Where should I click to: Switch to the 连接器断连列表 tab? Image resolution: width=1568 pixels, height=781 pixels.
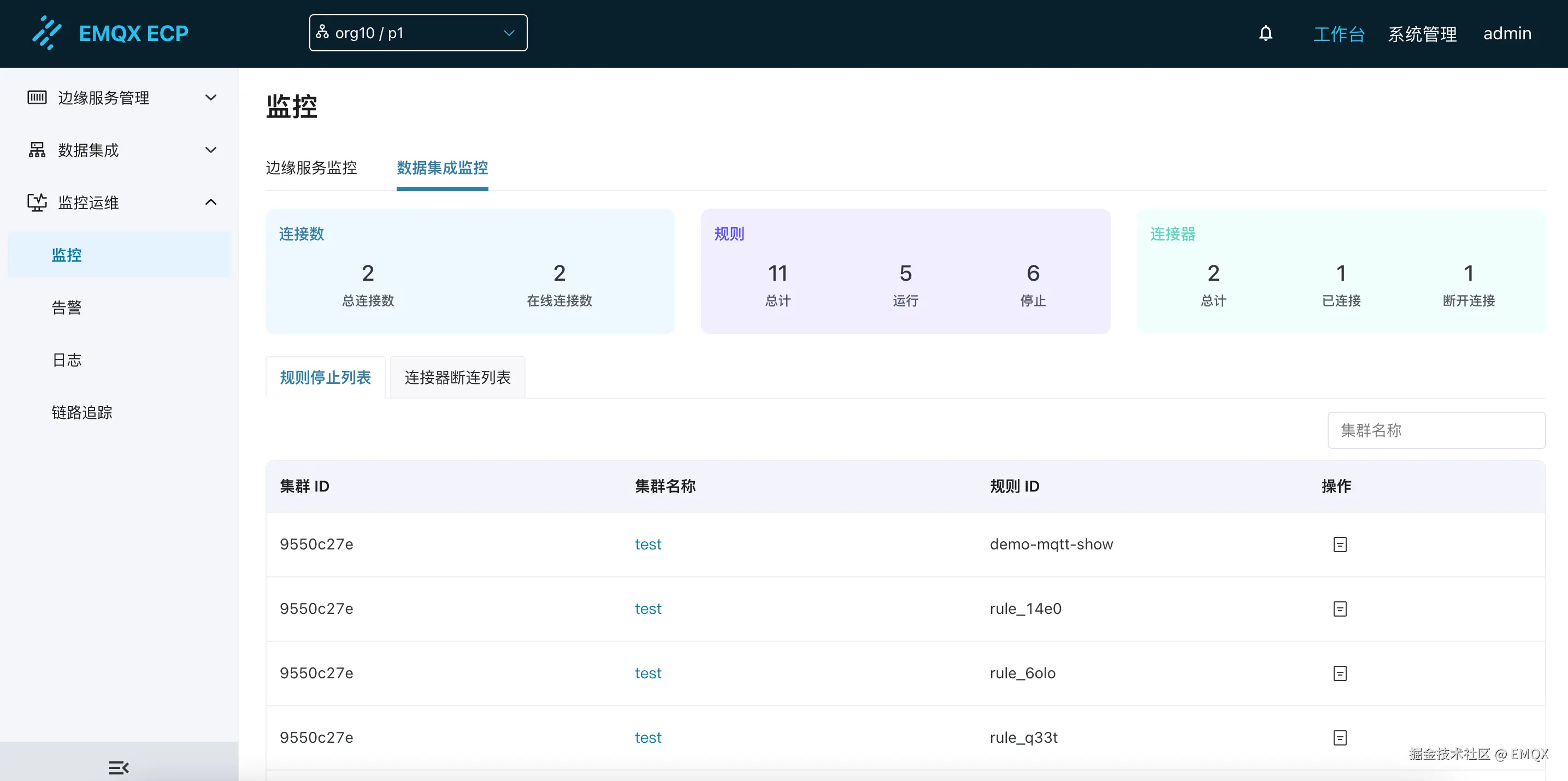pos(457,377)
